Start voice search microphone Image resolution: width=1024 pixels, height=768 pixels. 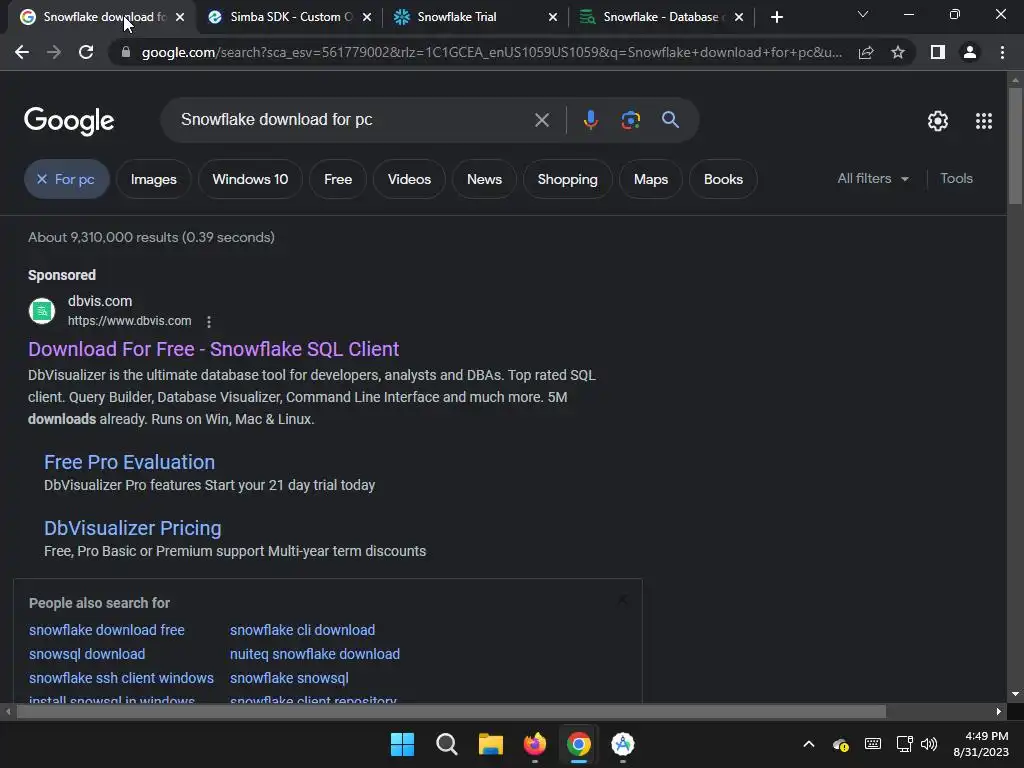(x=590, y=120)
